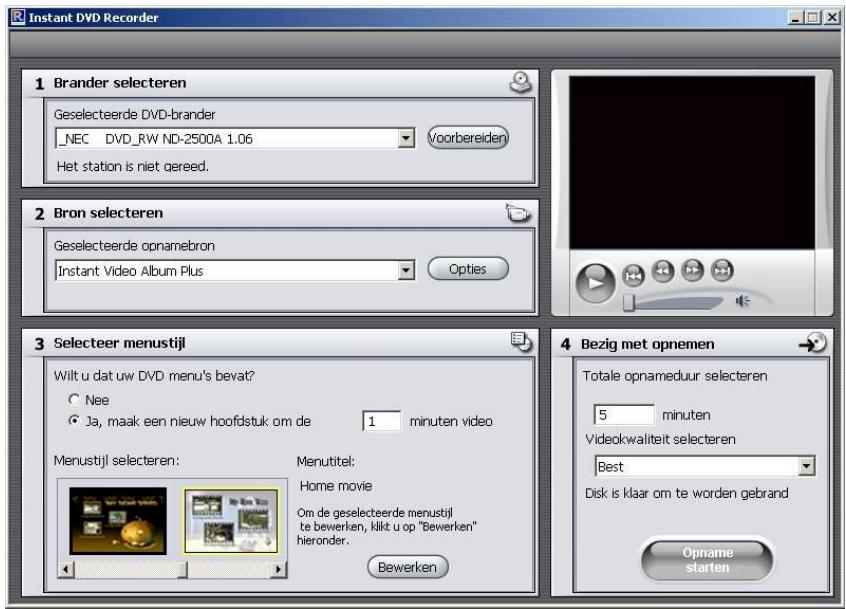Screen dimensions: 846x609
Task: Click the volume speaker icon in the player
Action: click(743, 300)
